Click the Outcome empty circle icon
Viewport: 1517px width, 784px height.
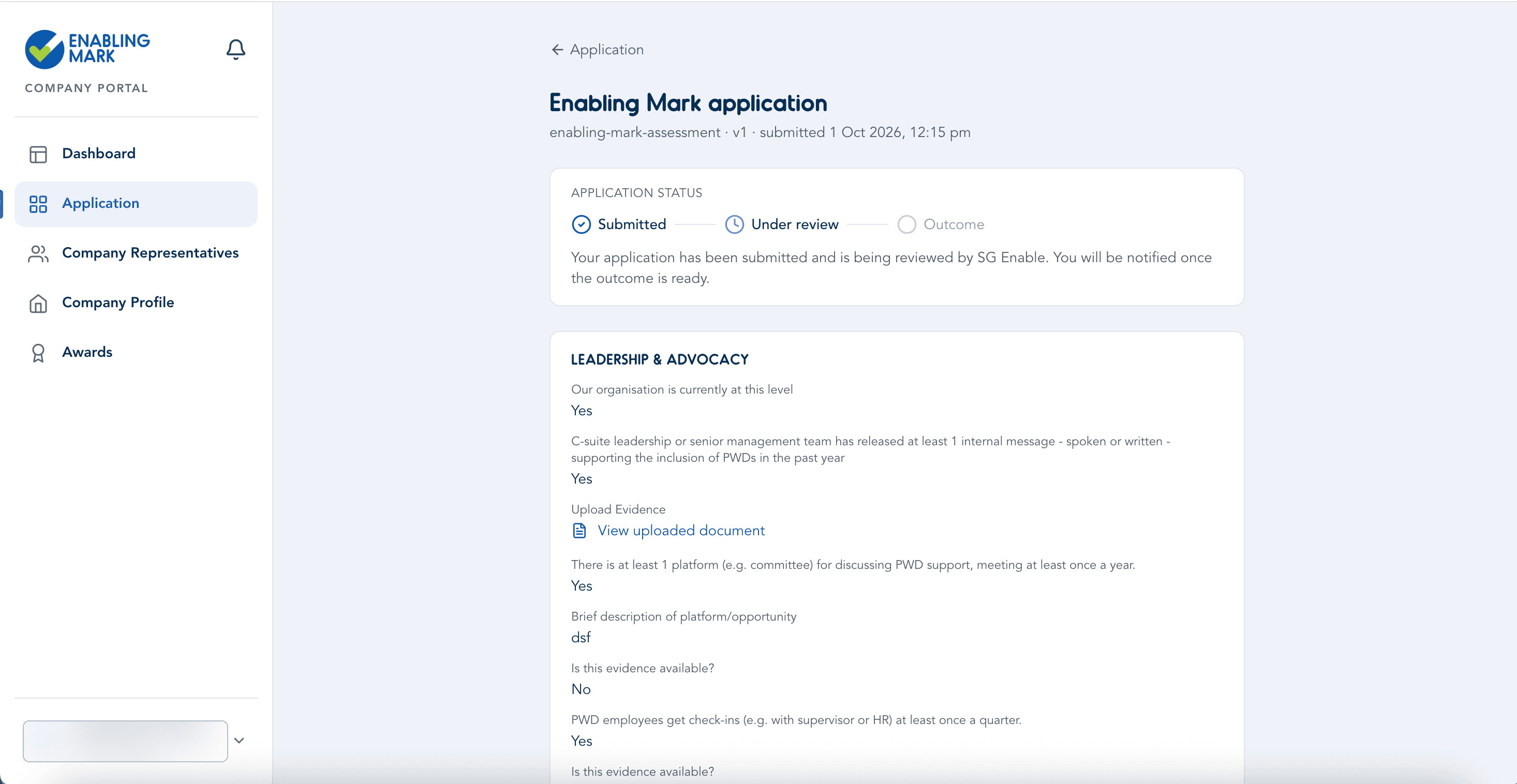click(x=906, y=224)
